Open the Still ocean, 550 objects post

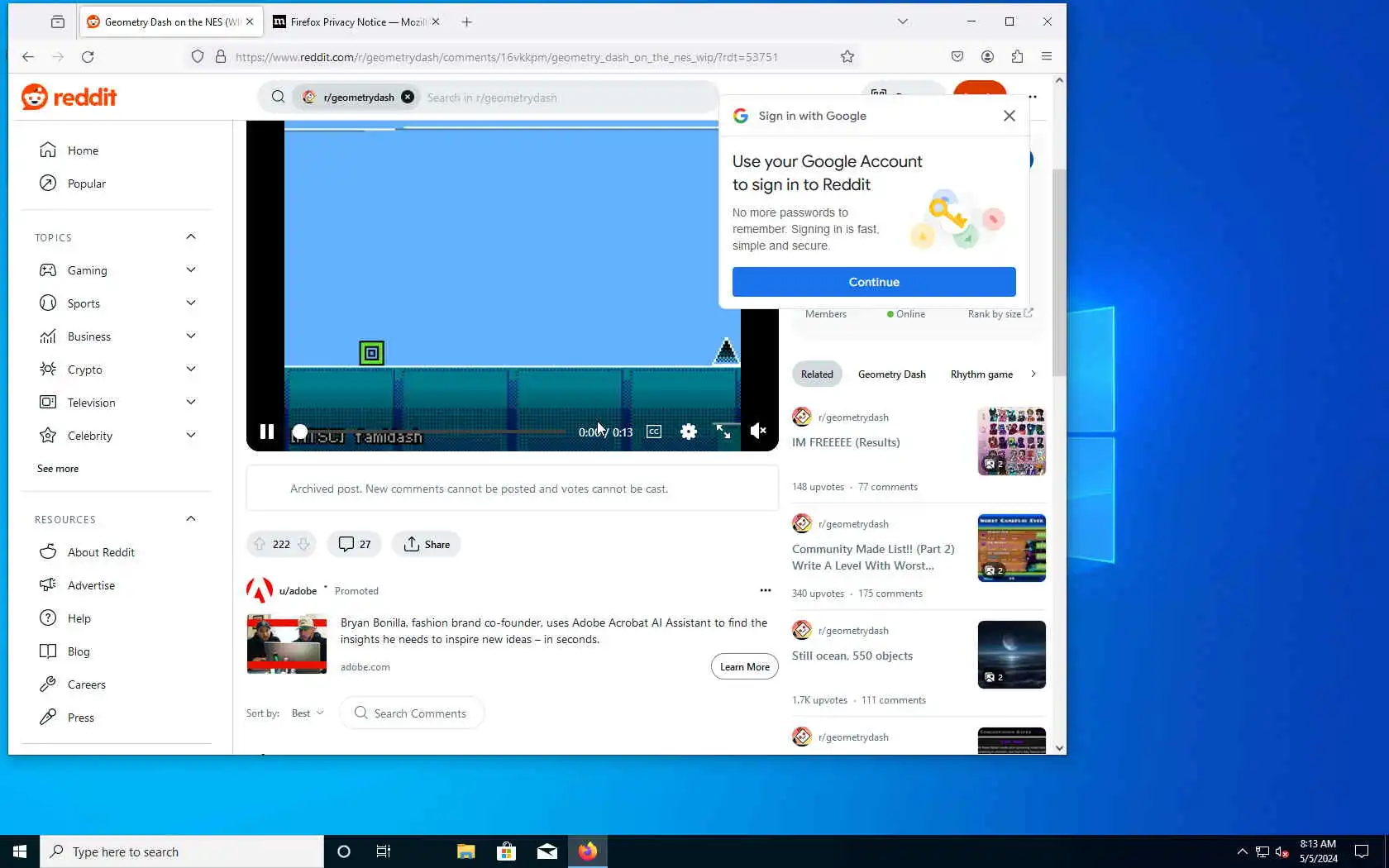coord(852,656)
